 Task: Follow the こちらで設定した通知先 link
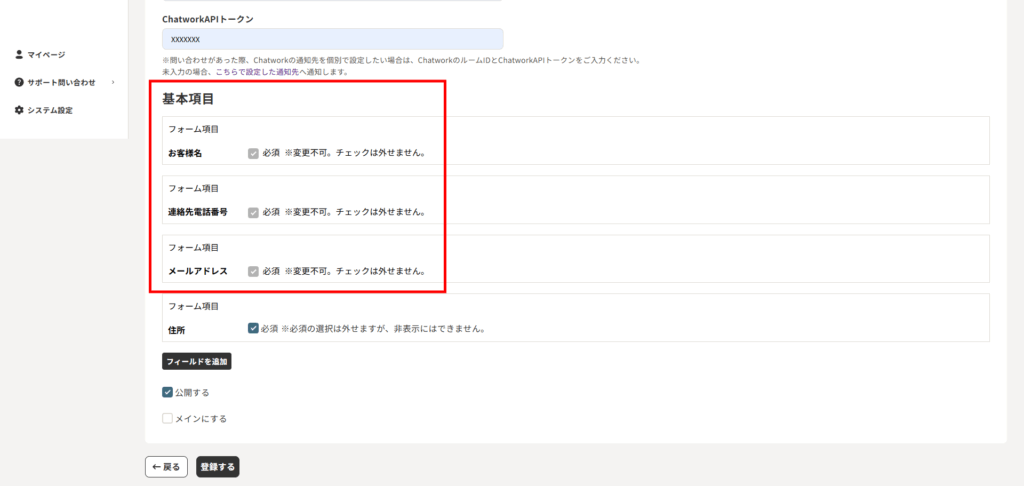(x=257, y=72)
